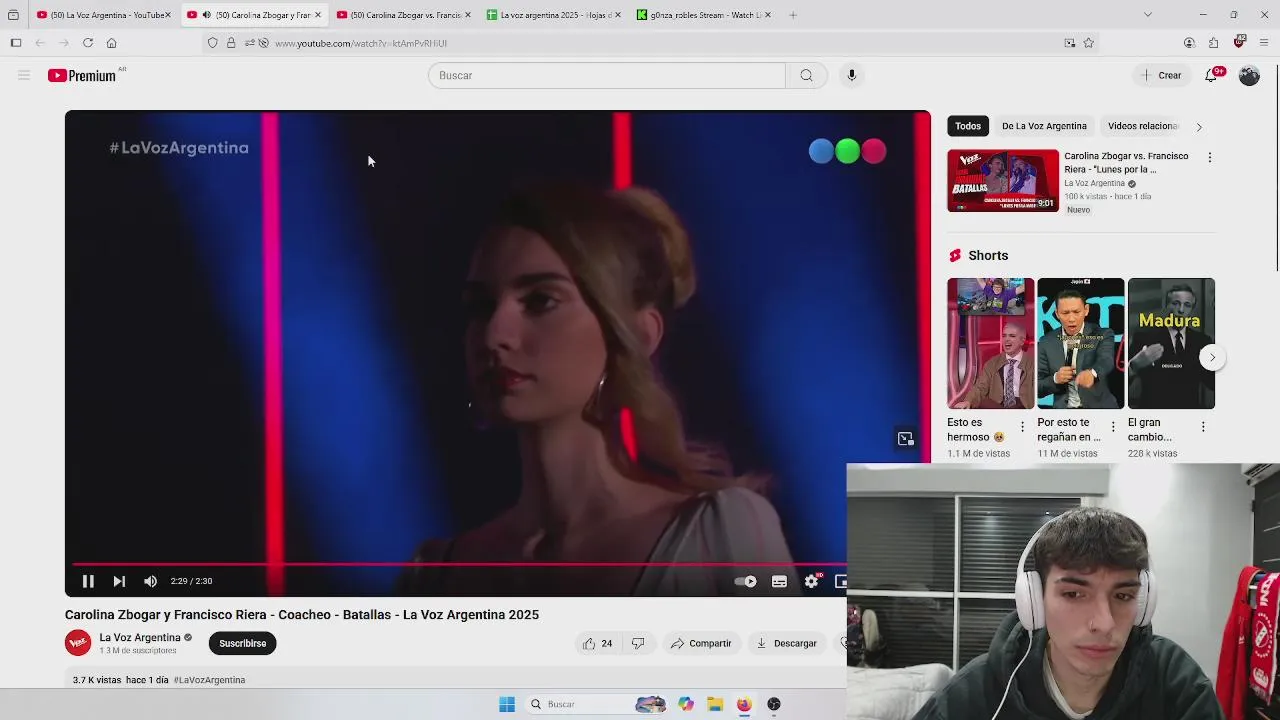
Task: Open Windows Start menu
Action: click(x=507, y=704)
